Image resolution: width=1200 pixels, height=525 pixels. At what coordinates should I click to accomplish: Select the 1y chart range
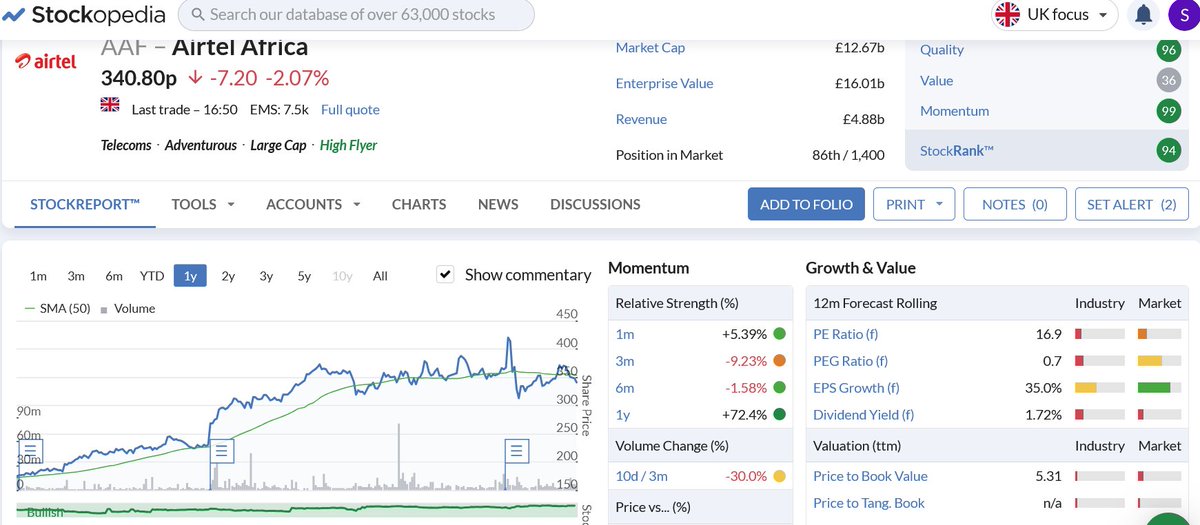point(190,276)
